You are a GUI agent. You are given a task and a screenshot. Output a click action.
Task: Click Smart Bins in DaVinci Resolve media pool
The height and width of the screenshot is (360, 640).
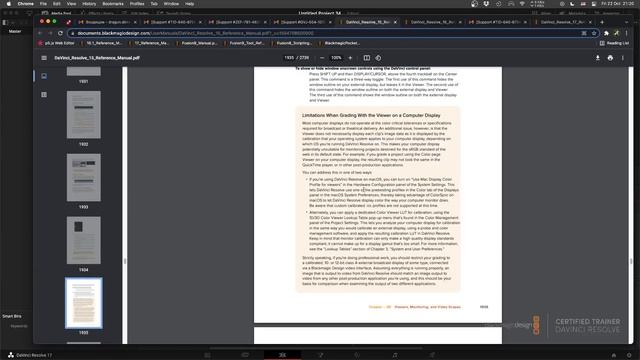click(12, 316)
